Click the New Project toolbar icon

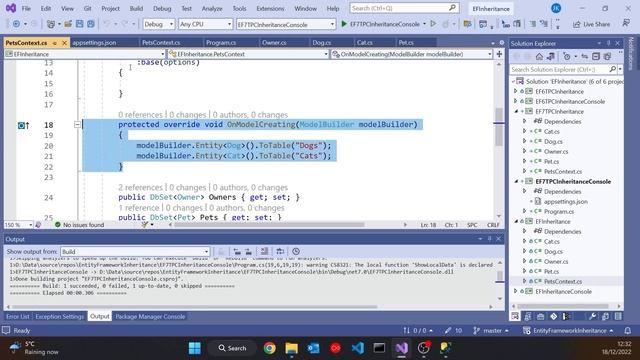[51, 24]
